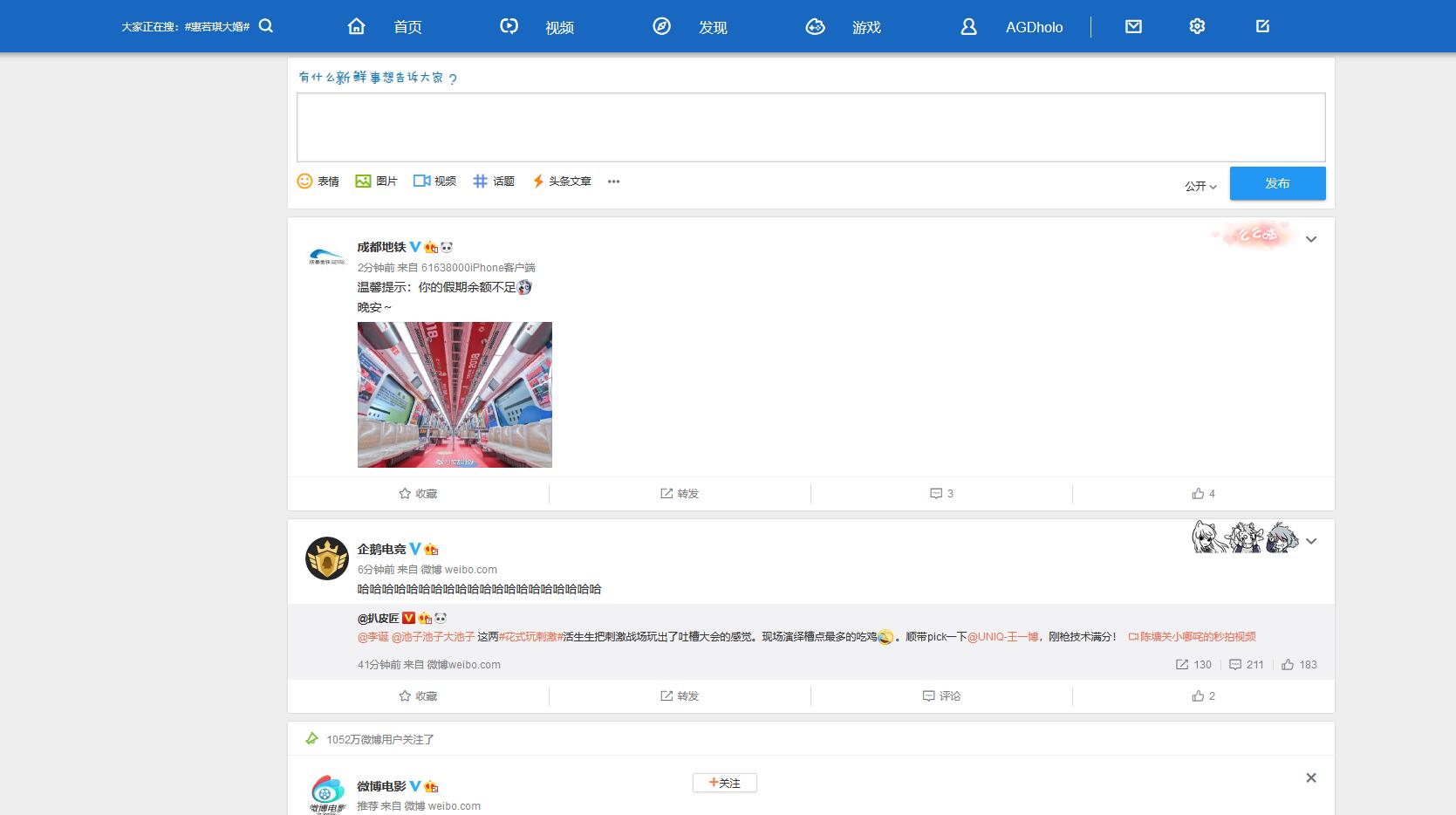Viewport: 1456px width, 815px height.
Task: Open Weibo messages via the envelope icon
Action: click(x=1132, y=26)
